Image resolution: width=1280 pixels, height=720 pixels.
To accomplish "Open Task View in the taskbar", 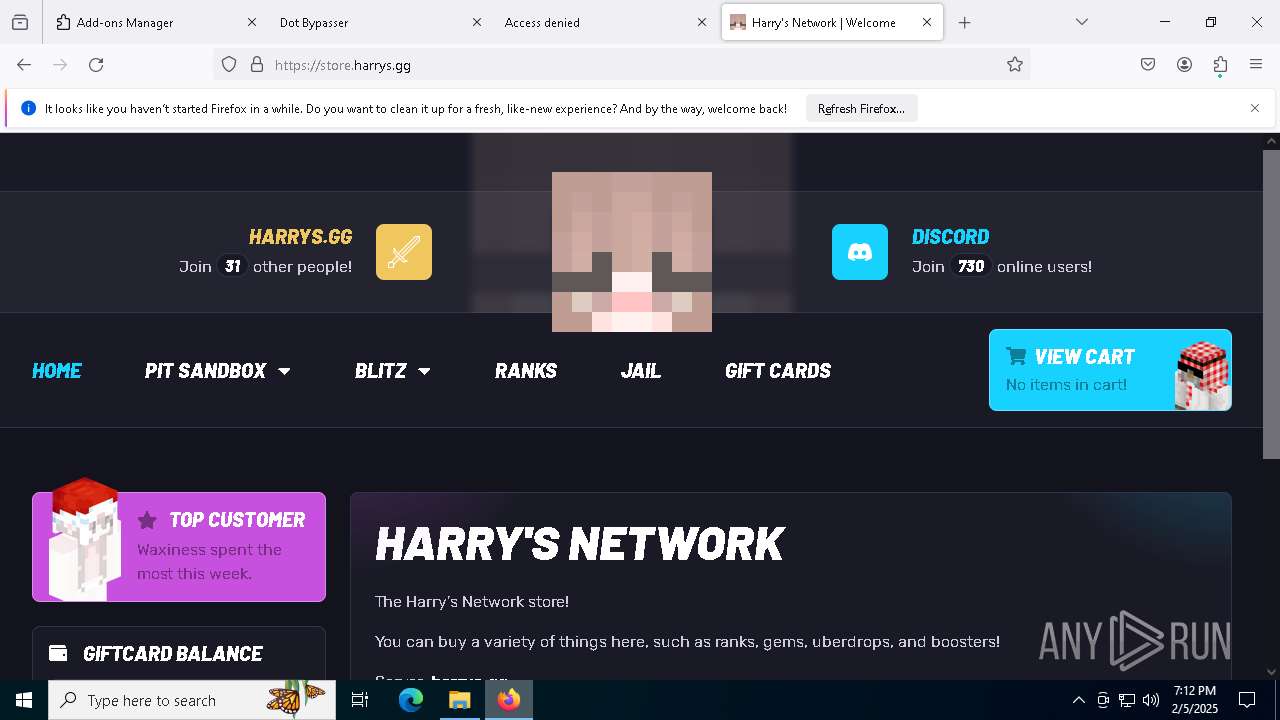I will pyautogui.click(x=360, y=700).
